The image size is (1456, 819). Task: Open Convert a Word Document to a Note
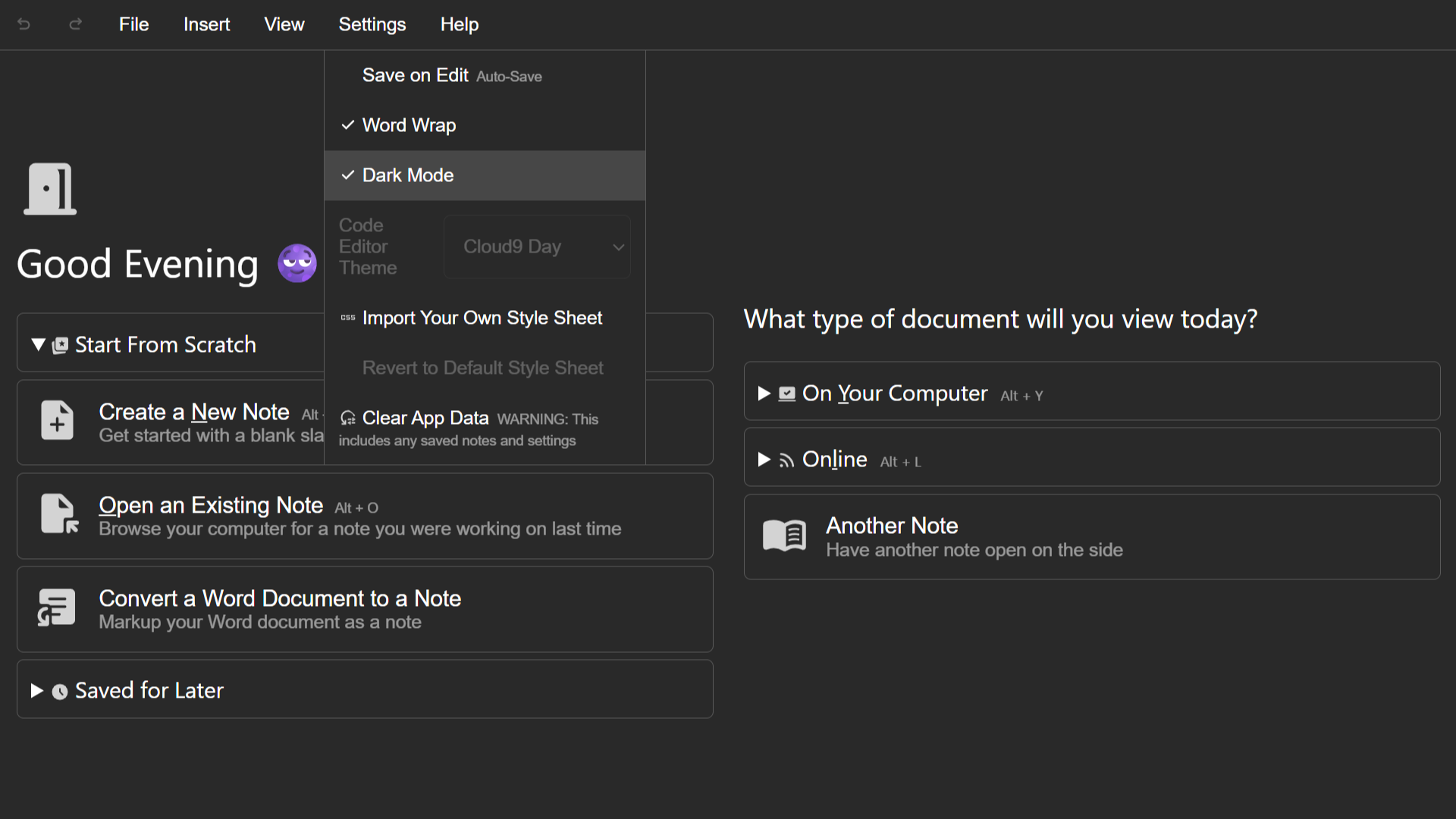coord(280,598)
